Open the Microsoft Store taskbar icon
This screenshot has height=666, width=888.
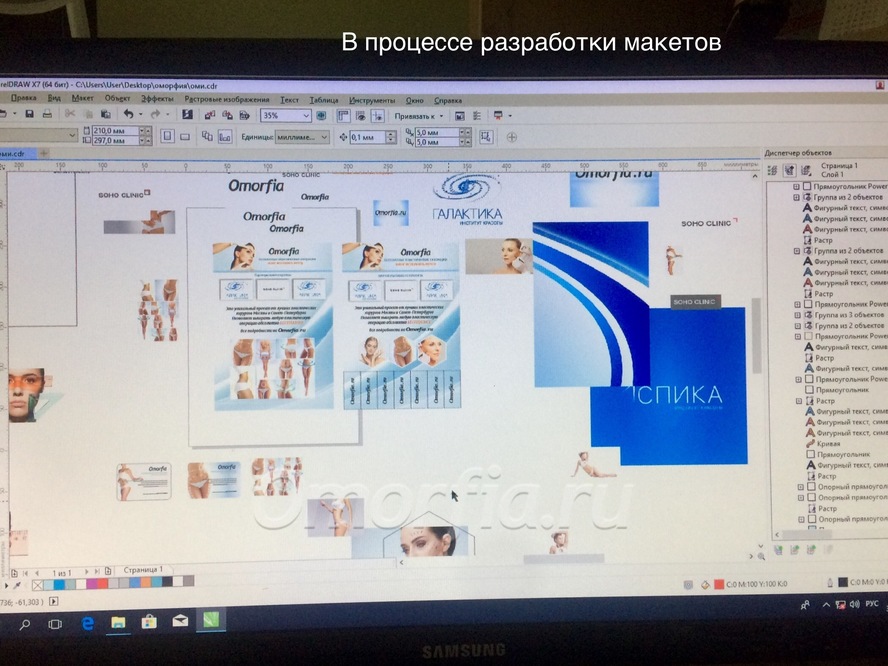coord(149,622)
